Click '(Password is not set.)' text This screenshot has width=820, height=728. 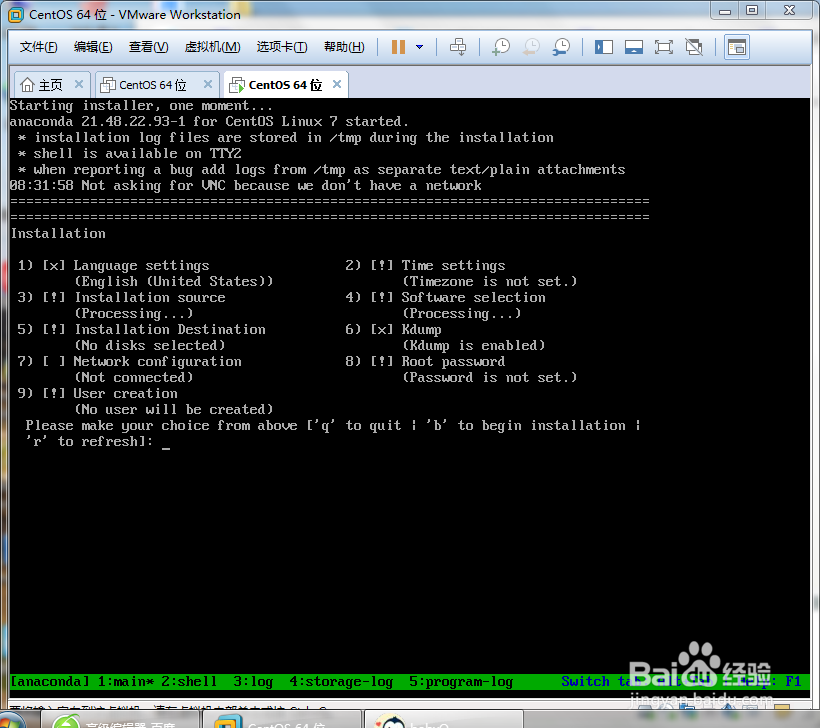[489, 378]
